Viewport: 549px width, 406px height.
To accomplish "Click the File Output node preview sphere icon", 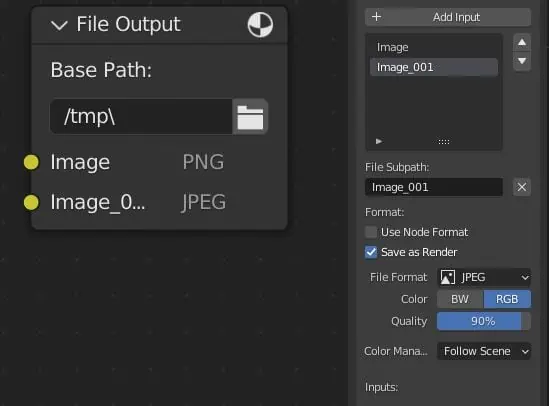I will [260, 24].
